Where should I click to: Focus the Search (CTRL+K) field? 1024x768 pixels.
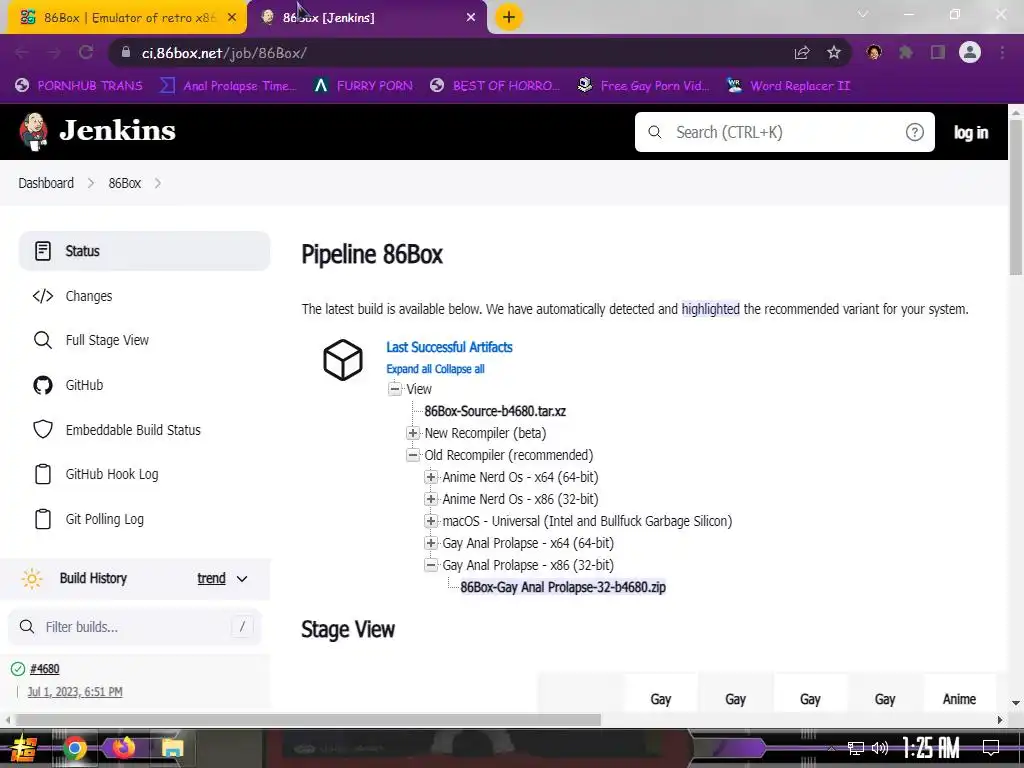tap(784, 132)
